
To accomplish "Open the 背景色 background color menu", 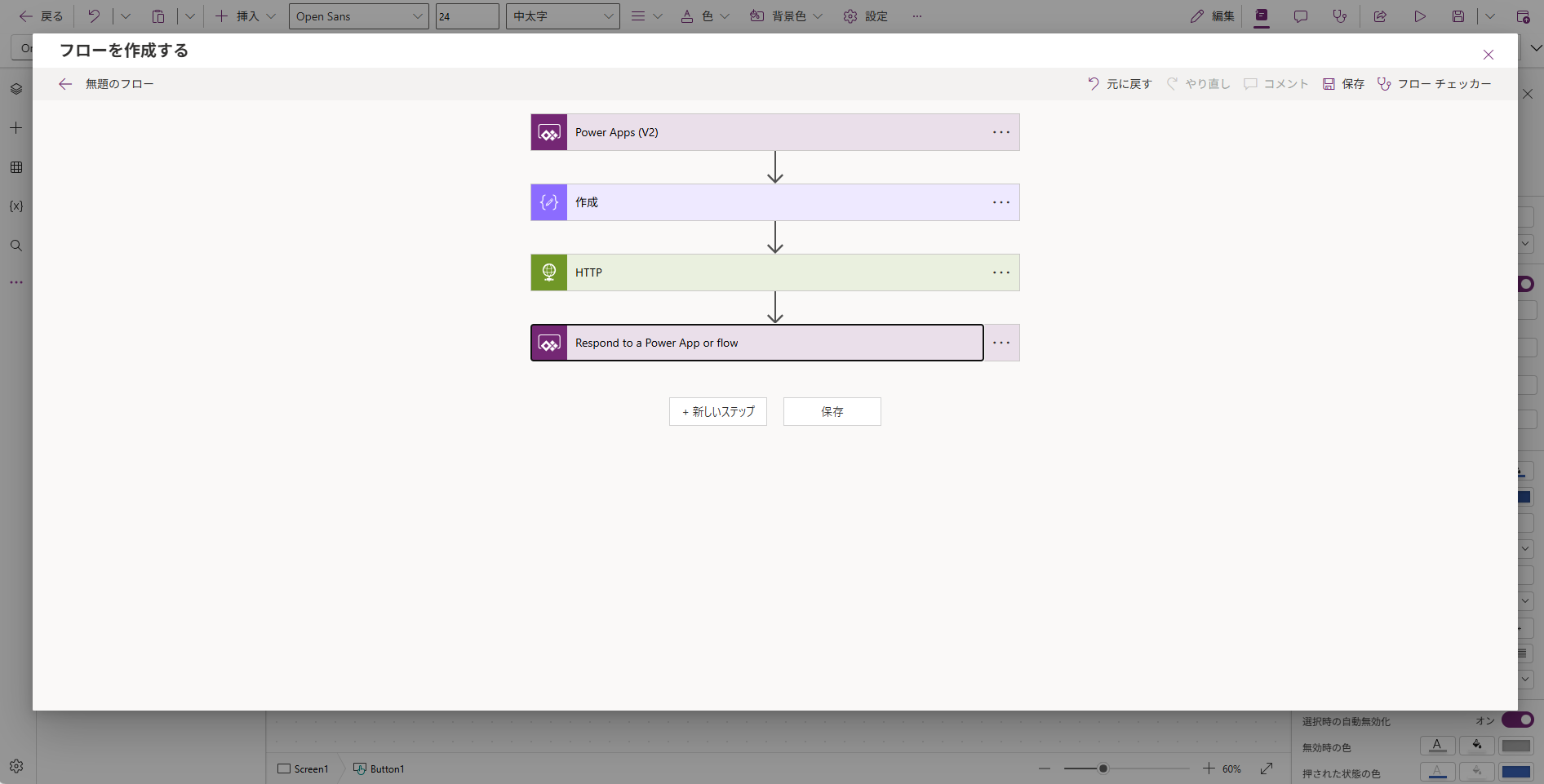I will pos(787,16).
